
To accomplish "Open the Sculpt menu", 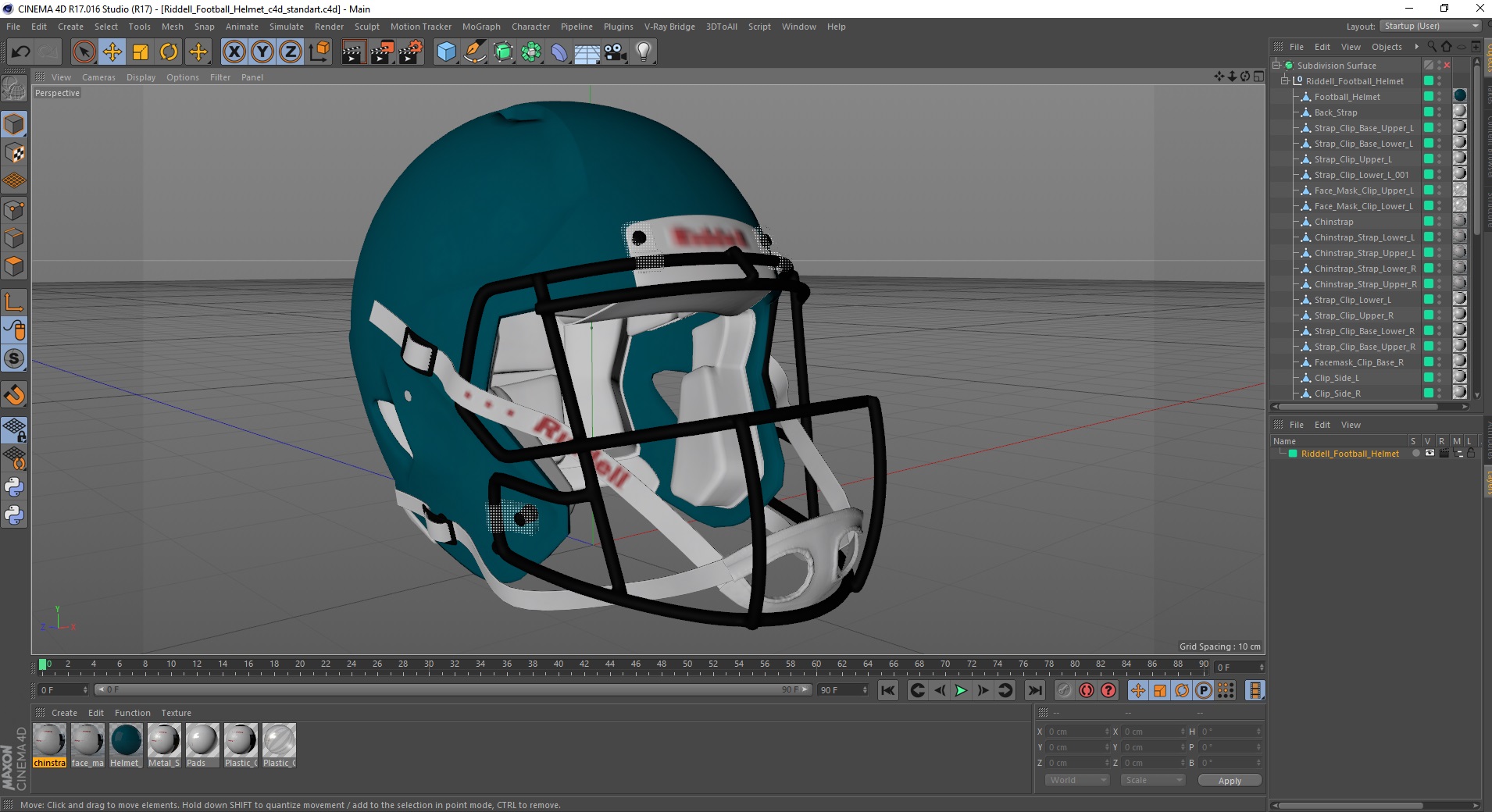I will (366, 27).
